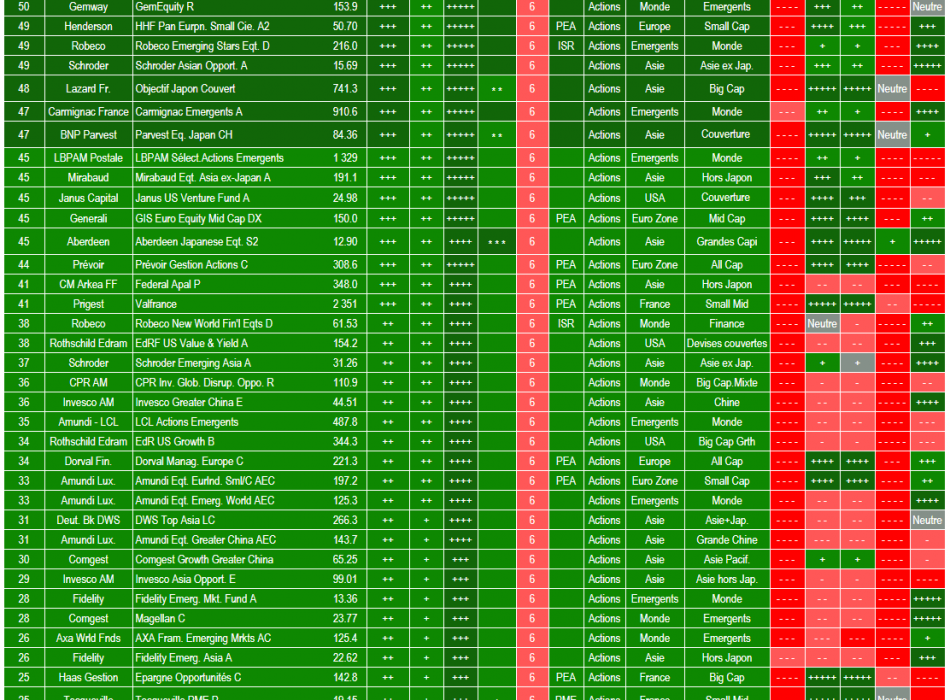Select the Carmignac France manager cell

(88, 112)
